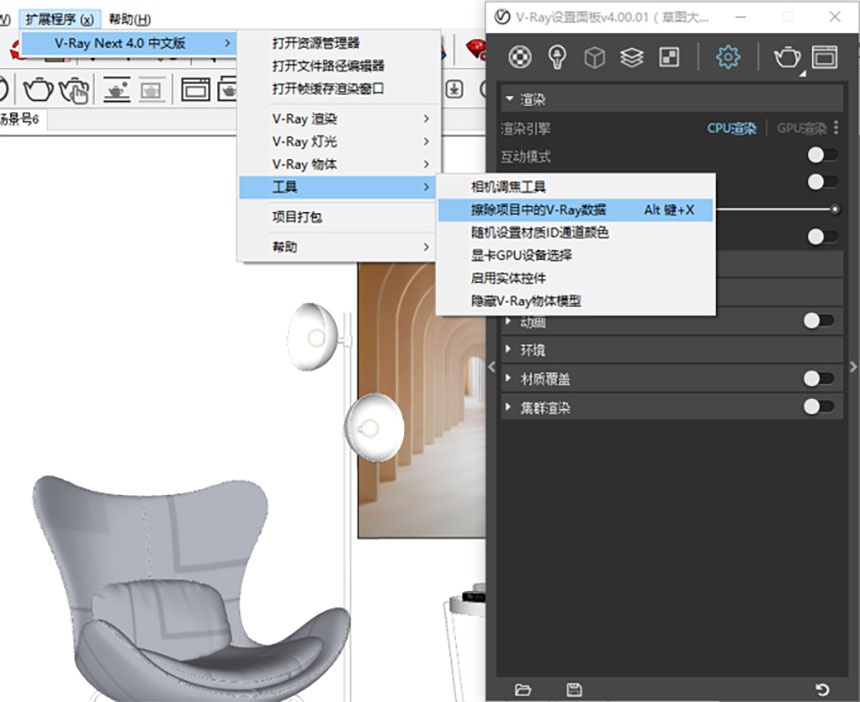
Task: Open the lights bulb icon tab
Action: coord(557,57)
